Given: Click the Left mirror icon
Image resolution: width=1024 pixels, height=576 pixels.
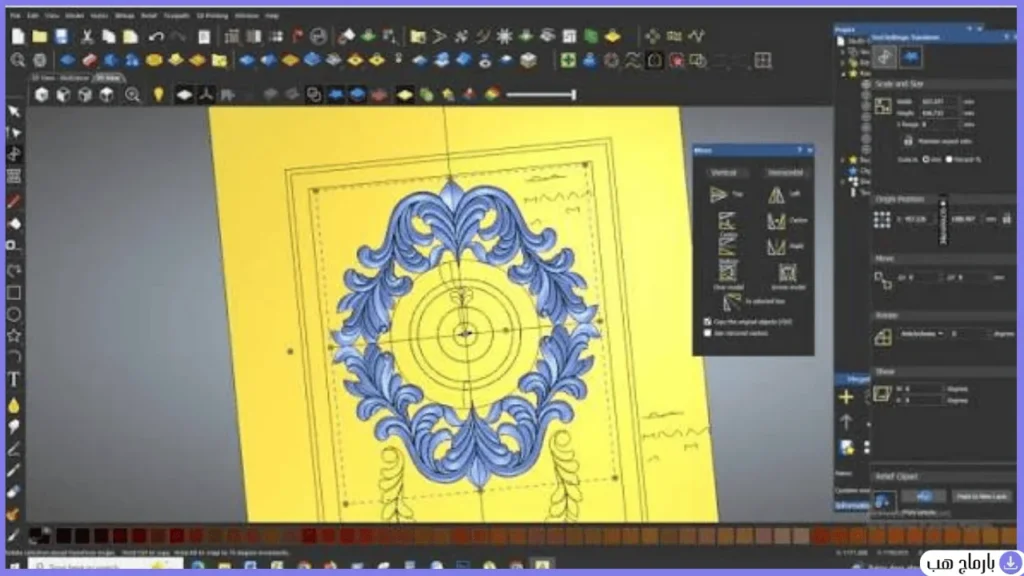Looking at the screenshot, I should point(776,194).
